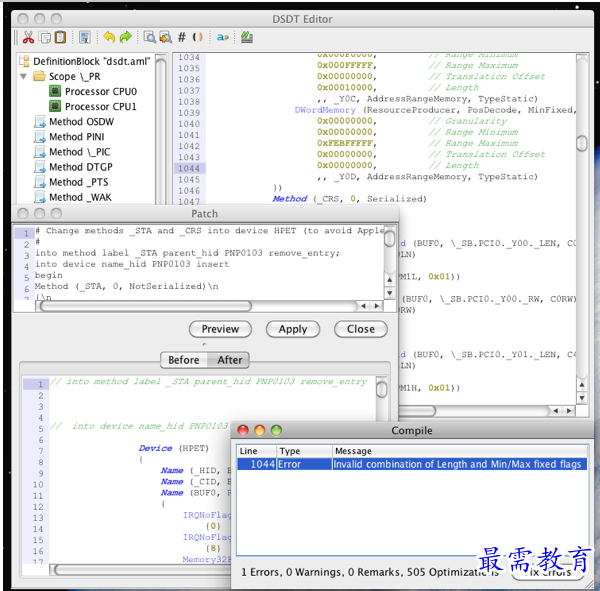The width and height of the screenshot is (600, 591).
Task: Click the Type column header
Action: (304, 451)
